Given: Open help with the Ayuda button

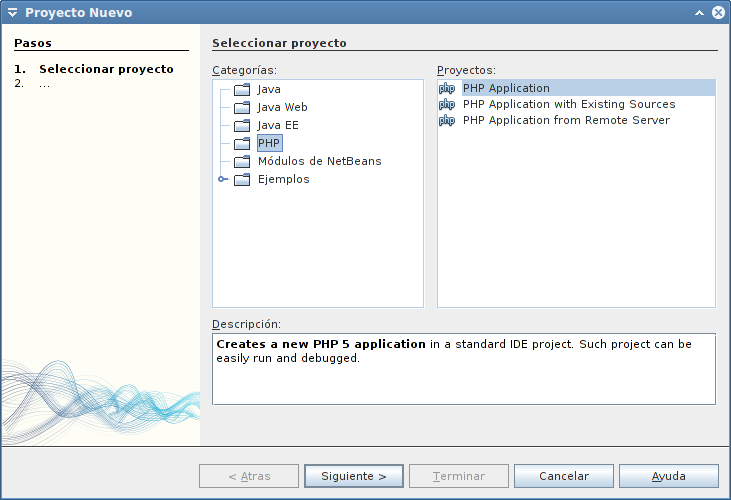Looking at the screenshot, I should click(x=669, y=476).
